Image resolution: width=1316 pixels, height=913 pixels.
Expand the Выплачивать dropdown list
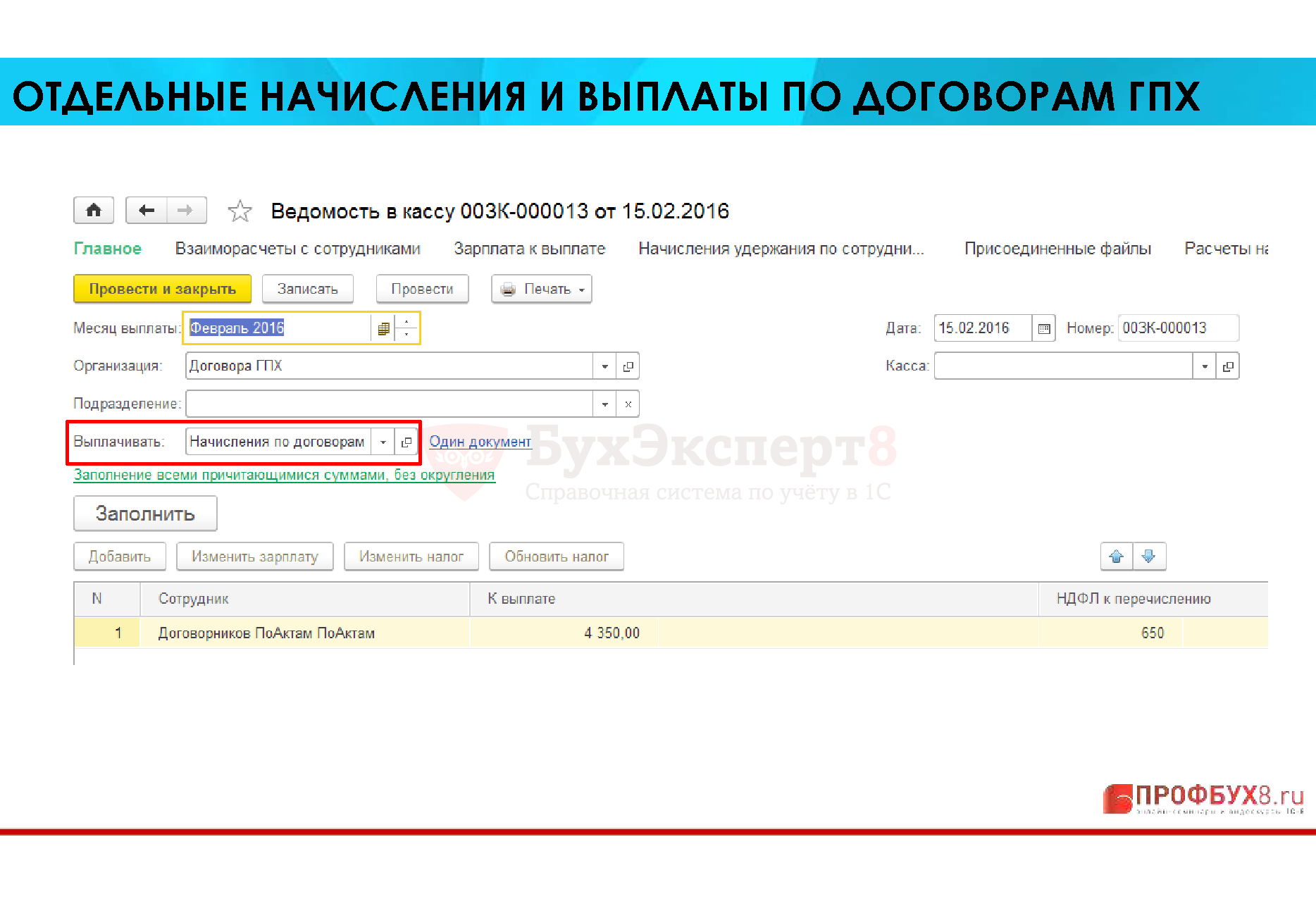383,442
